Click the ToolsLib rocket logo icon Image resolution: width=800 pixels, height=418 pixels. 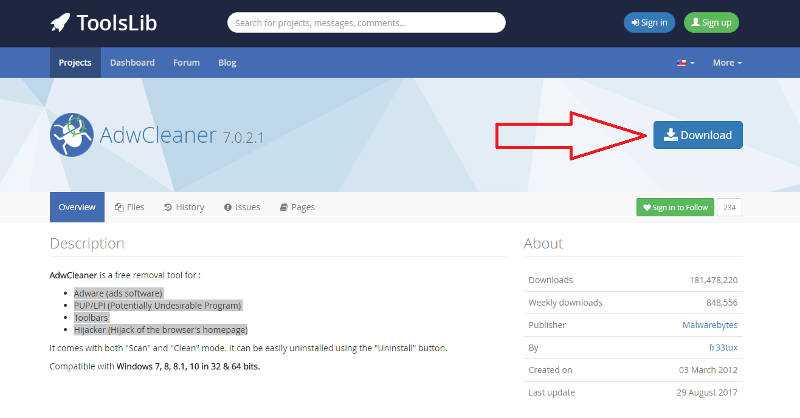coord(60,23)
